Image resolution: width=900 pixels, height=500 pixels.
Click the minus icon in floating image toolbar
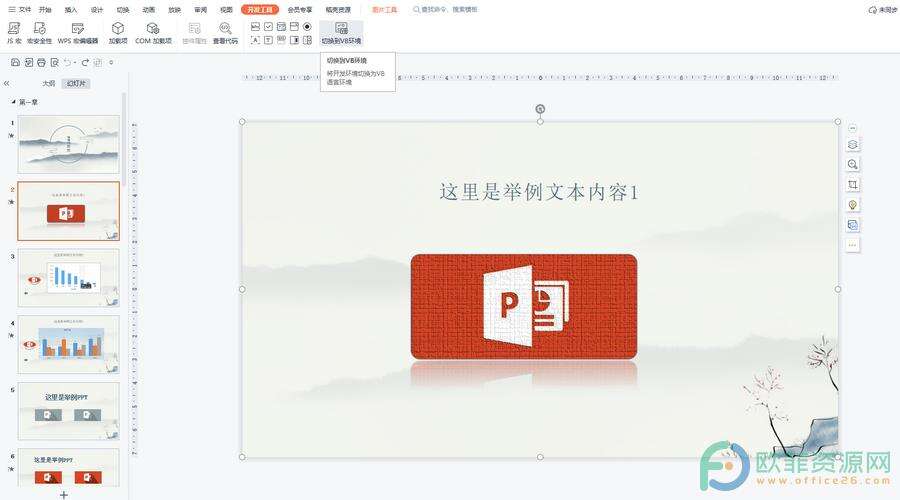pos(852,128)
